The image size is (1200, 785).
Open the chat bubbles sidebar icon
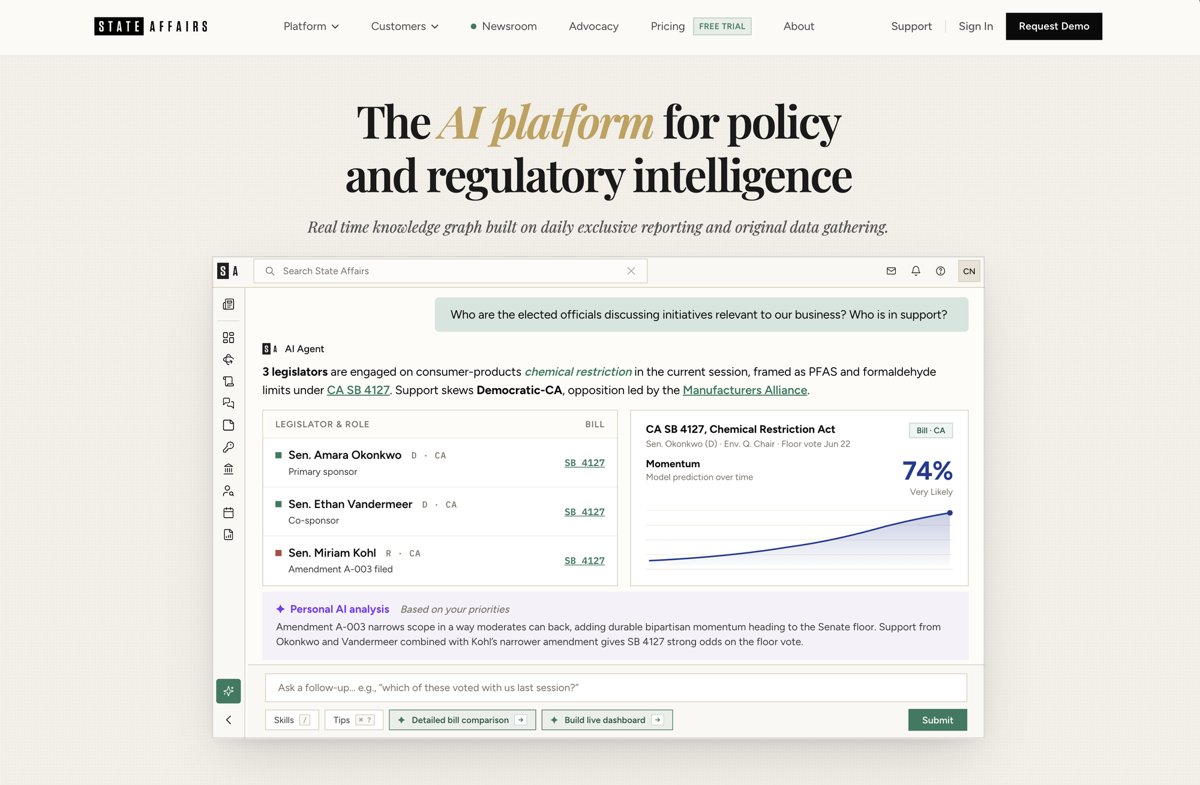point(228,403)
